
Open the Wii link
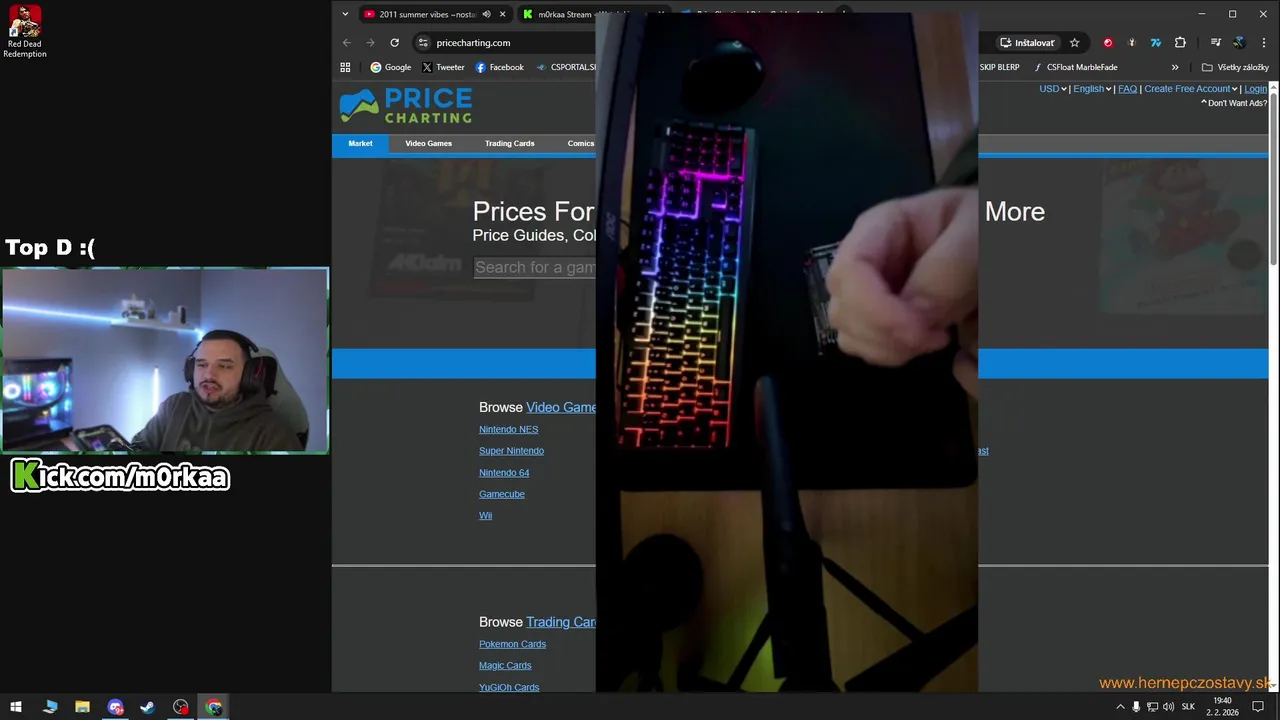485,516
